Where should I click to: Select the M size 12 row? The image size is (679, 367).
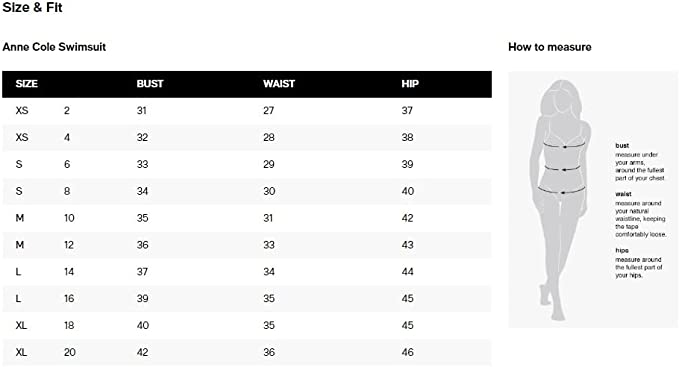pos(247,245)
